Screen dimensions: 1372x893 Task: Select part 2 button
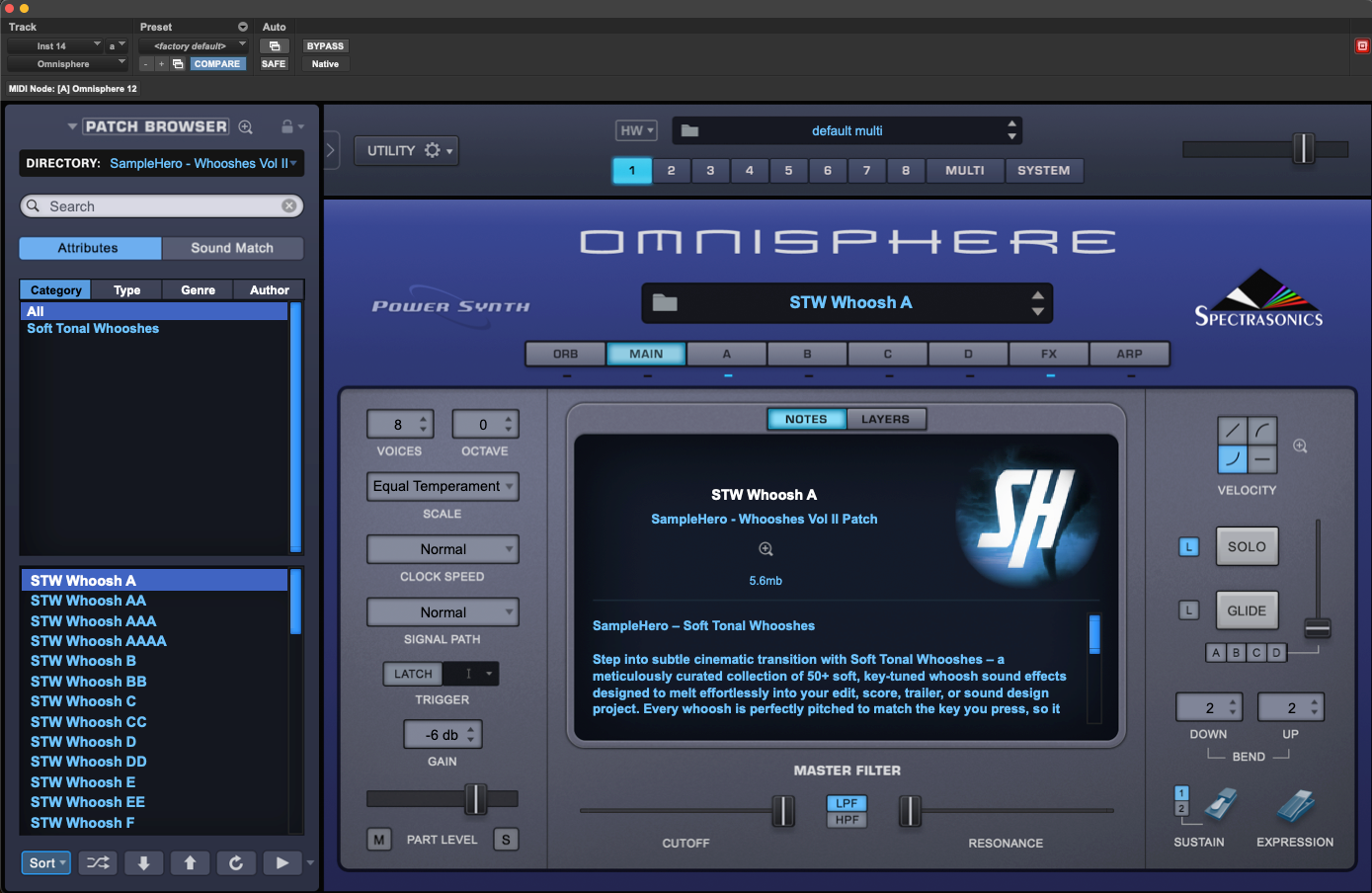coord(671,170)
